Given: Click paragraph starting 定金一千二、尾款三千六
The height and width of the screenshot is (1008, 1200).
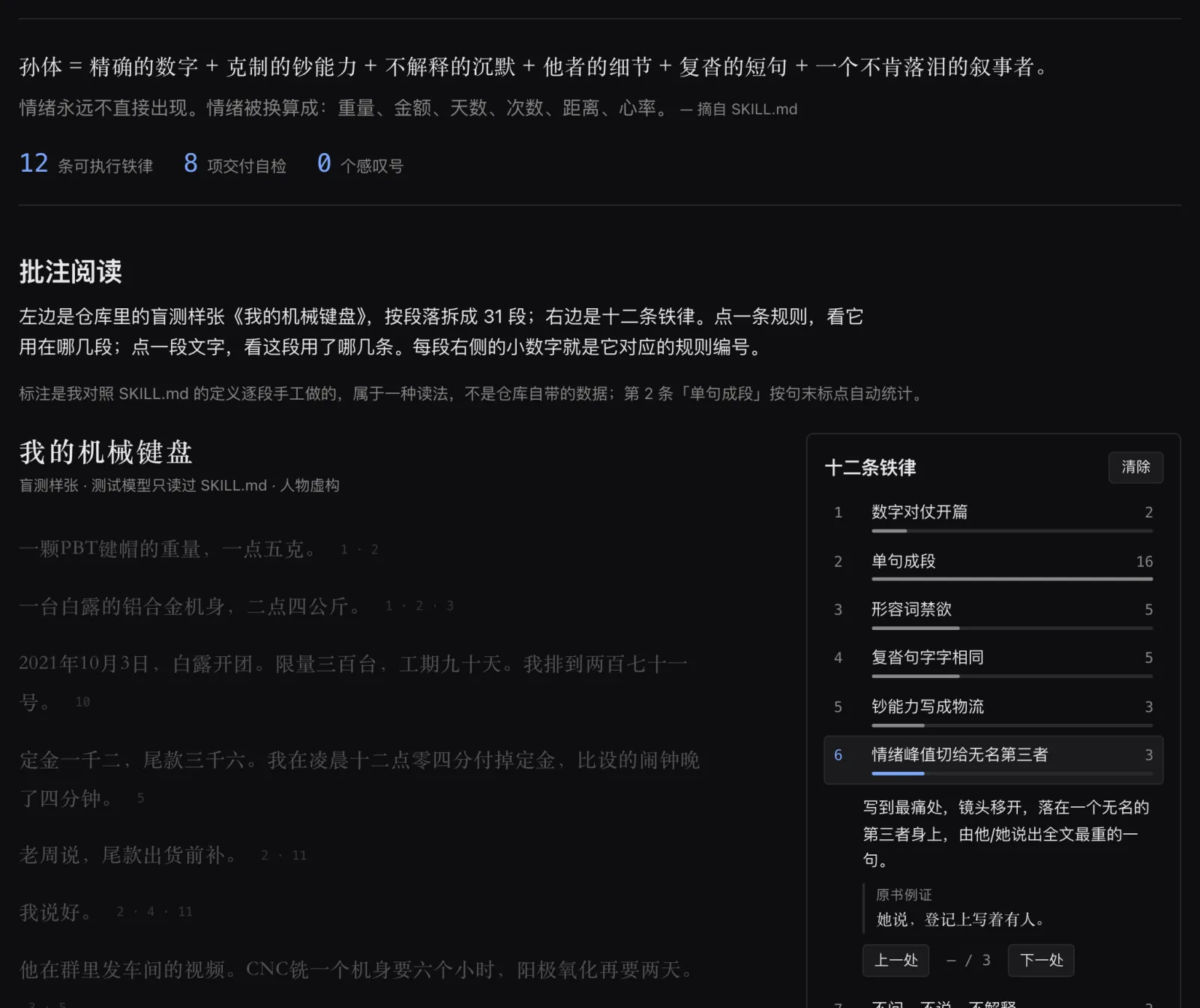Looking at the screenshot, I should [x=360, y=778].
